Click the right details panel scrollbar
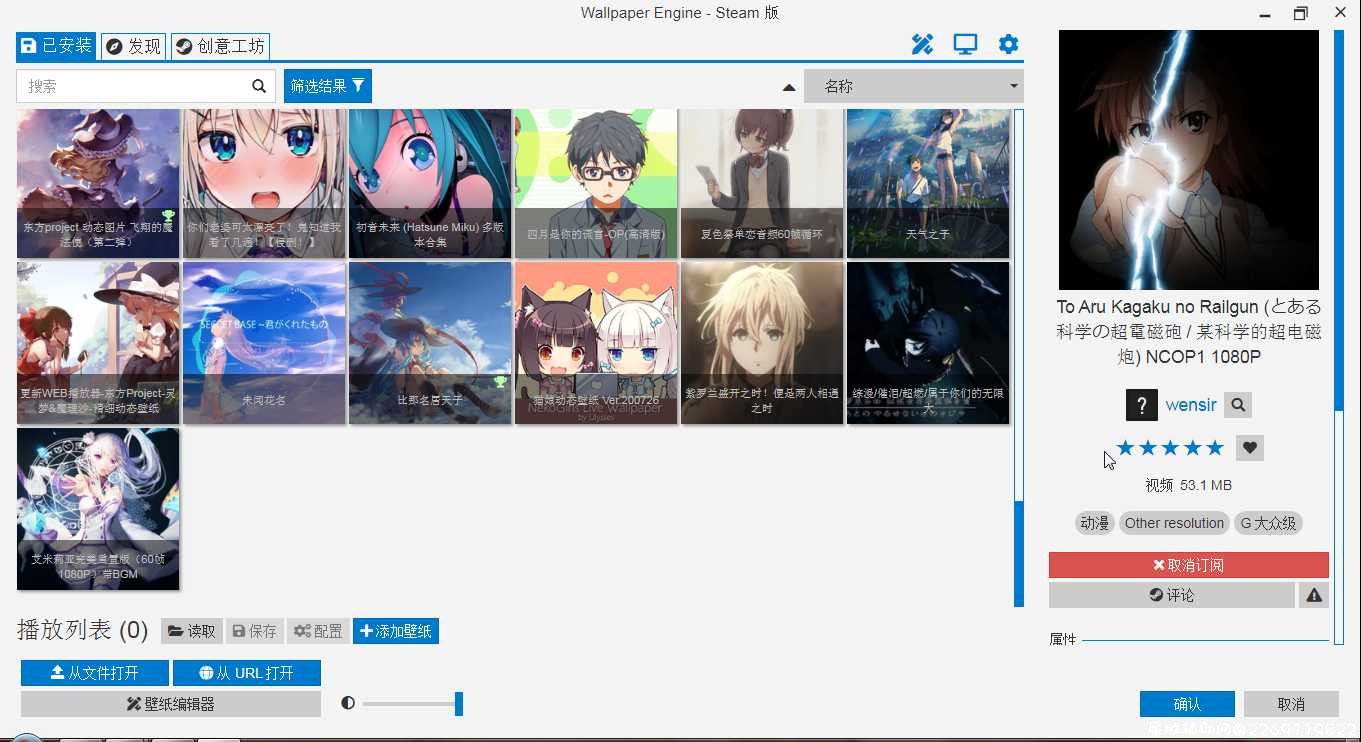Viewport: 1361px width, 742px height. pyautogui.click(x=1339, y=335)
